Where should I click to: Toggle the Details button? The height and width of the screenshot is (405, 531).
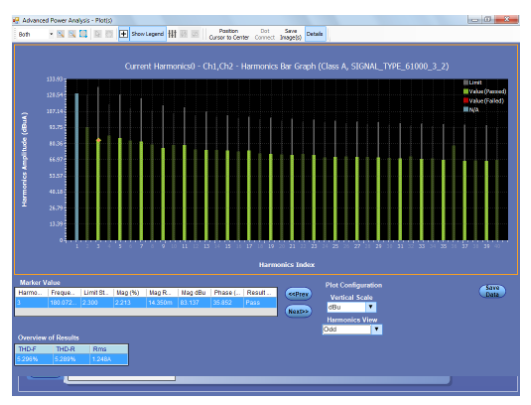pyautogui.click(x=315, y=34)
